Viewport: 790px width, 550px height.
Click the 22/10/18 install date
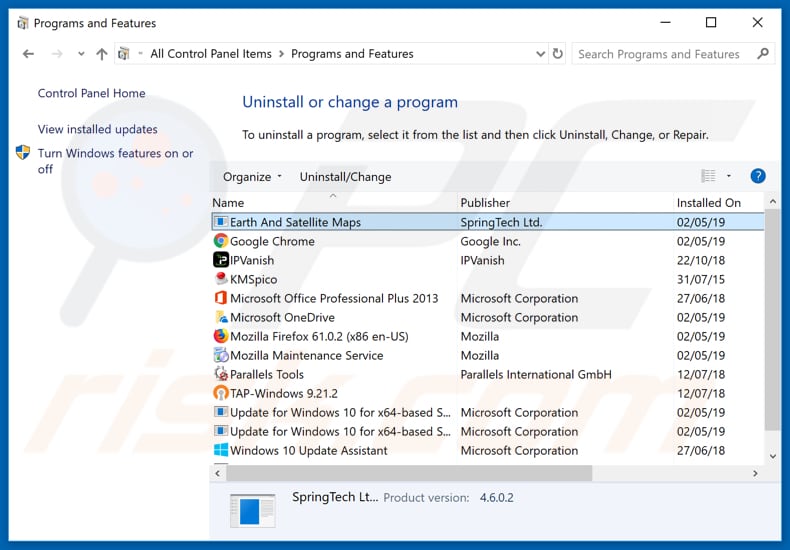[x=700, y=260]
